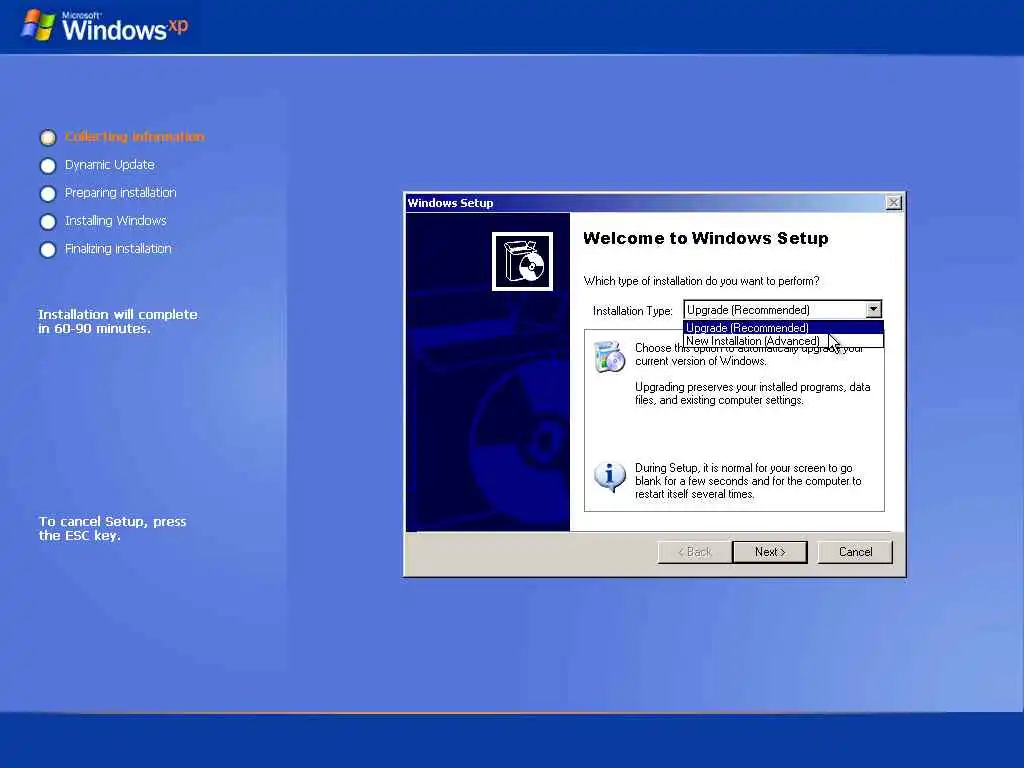The width and height of the screenshot is (1024, 768).
Task: Click 'Welcome to Windows Setup' heading
Action: click(705, 238)
